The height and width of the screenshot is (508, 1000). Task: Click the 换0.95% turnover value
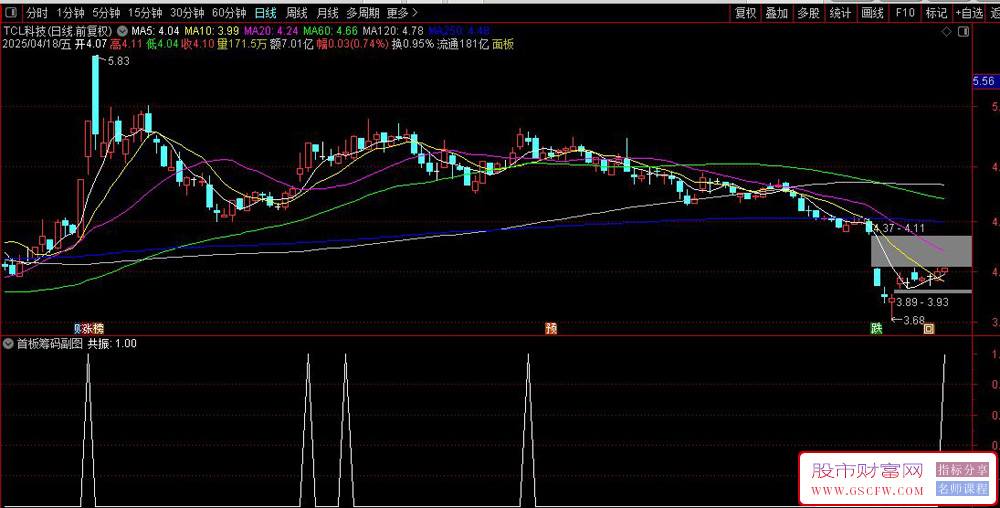pyautogui.click(x=413, y=44)
